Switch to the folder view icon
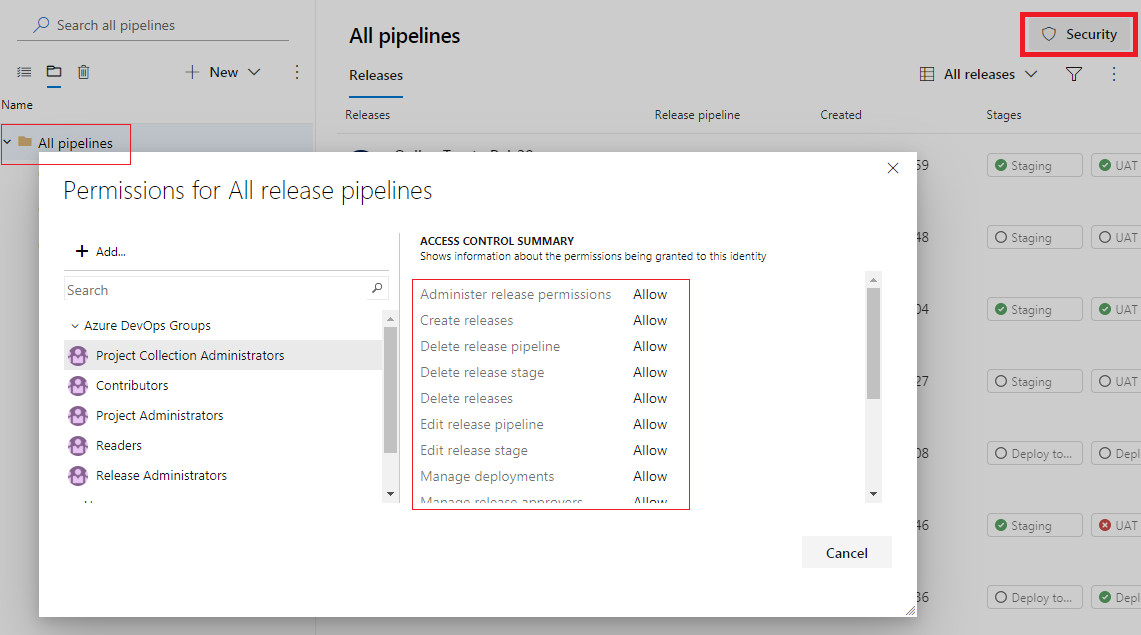This screenshot has width=1141, height=635. pyautogui.click(x=54, y=71)
